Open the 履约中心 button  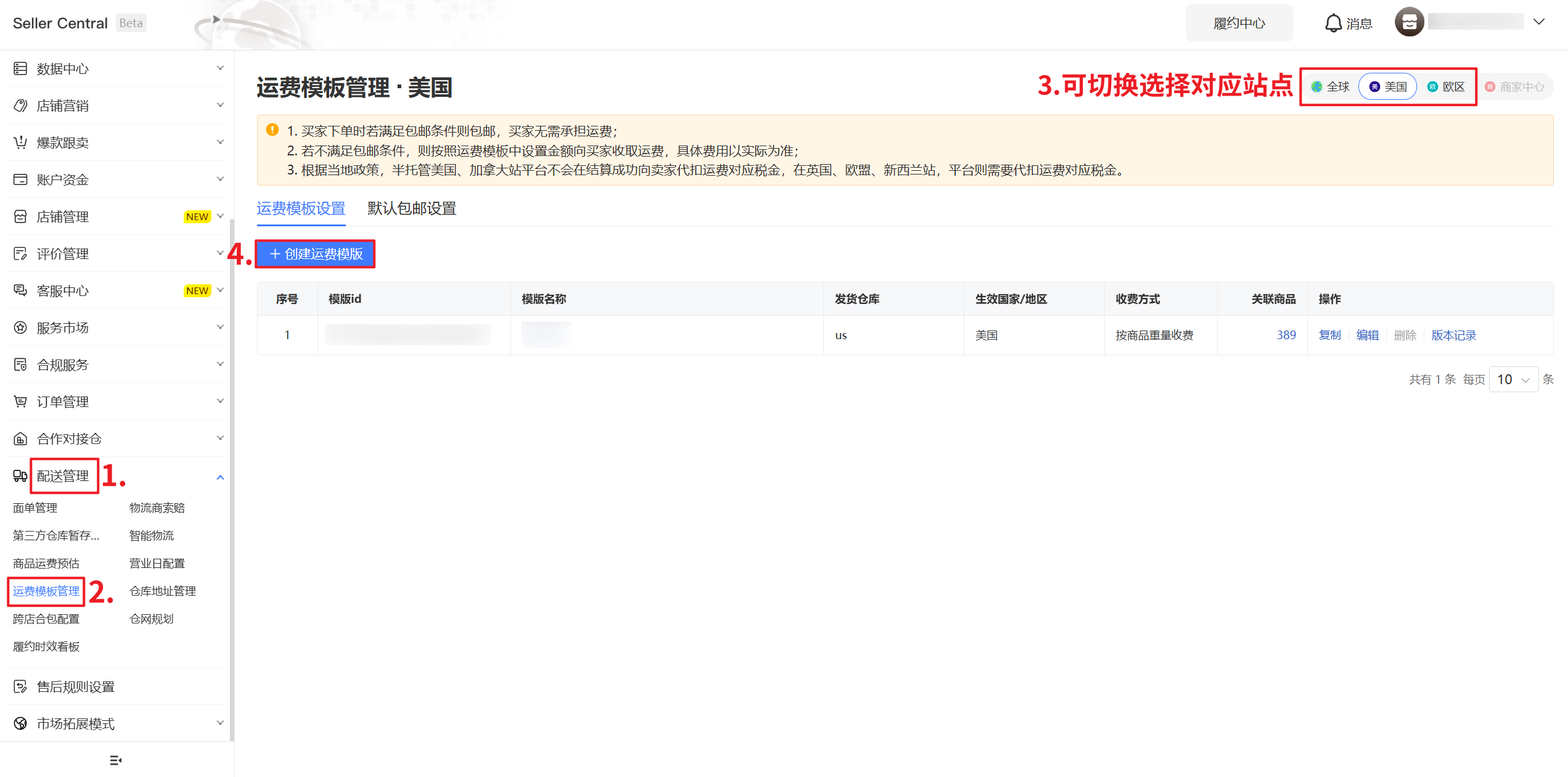(x=1239, y=23)
